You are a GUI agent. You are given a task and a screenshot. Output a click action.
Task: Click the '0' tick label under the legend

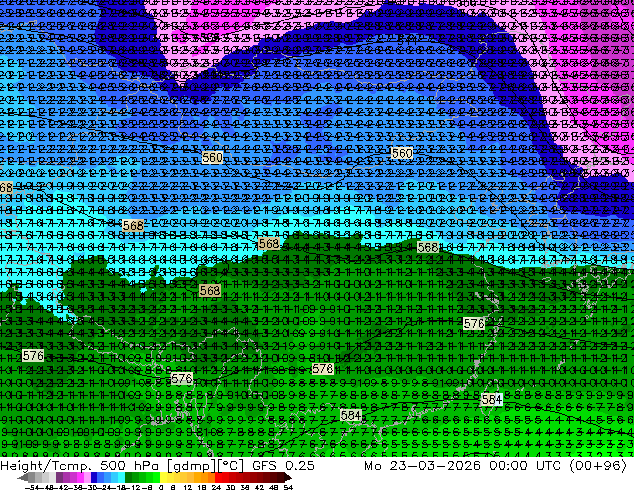point(161,487)
